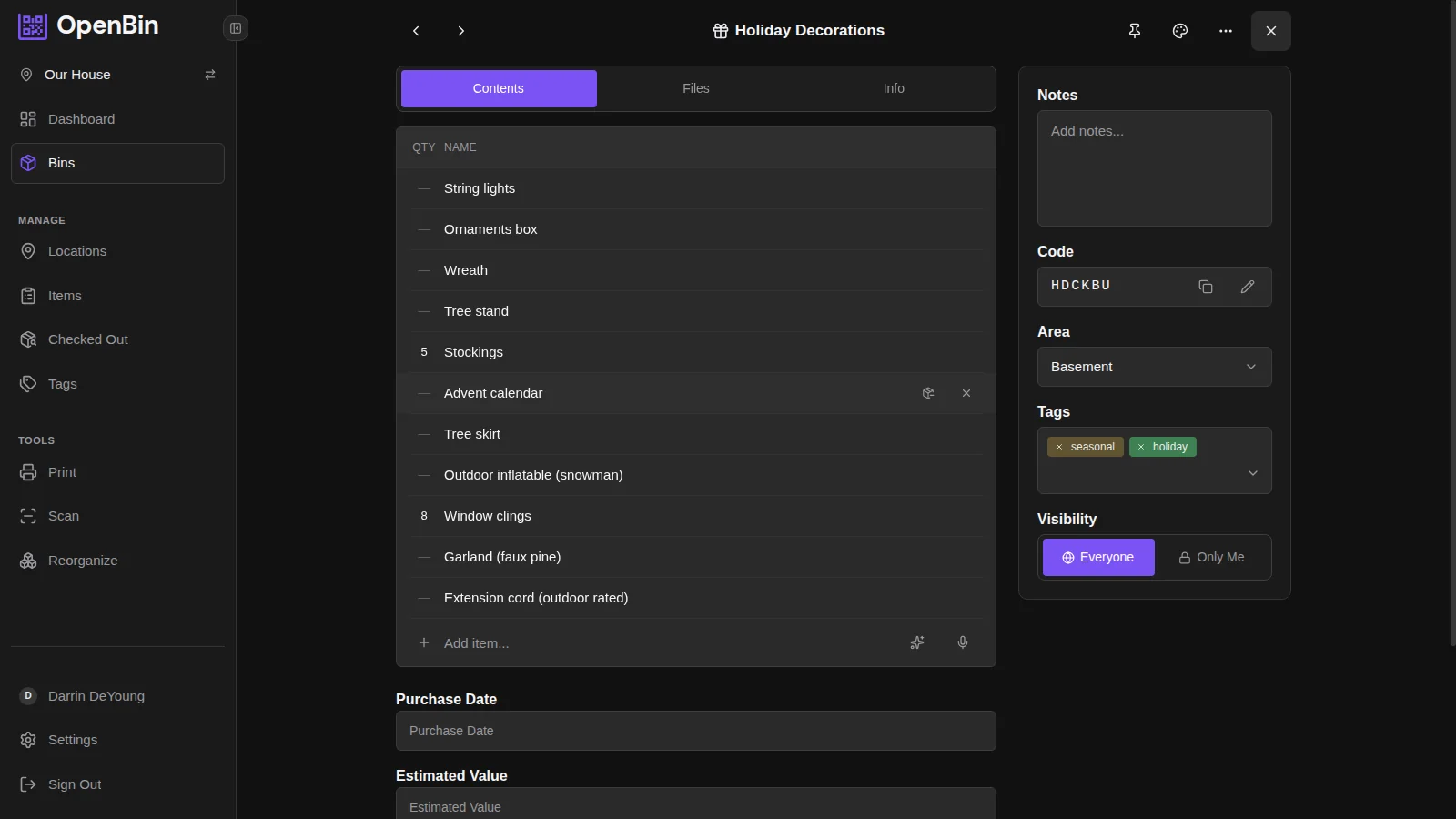Switch location from Our House
Viewport: 1456px width, 819px height.
(x=210, y=75)
